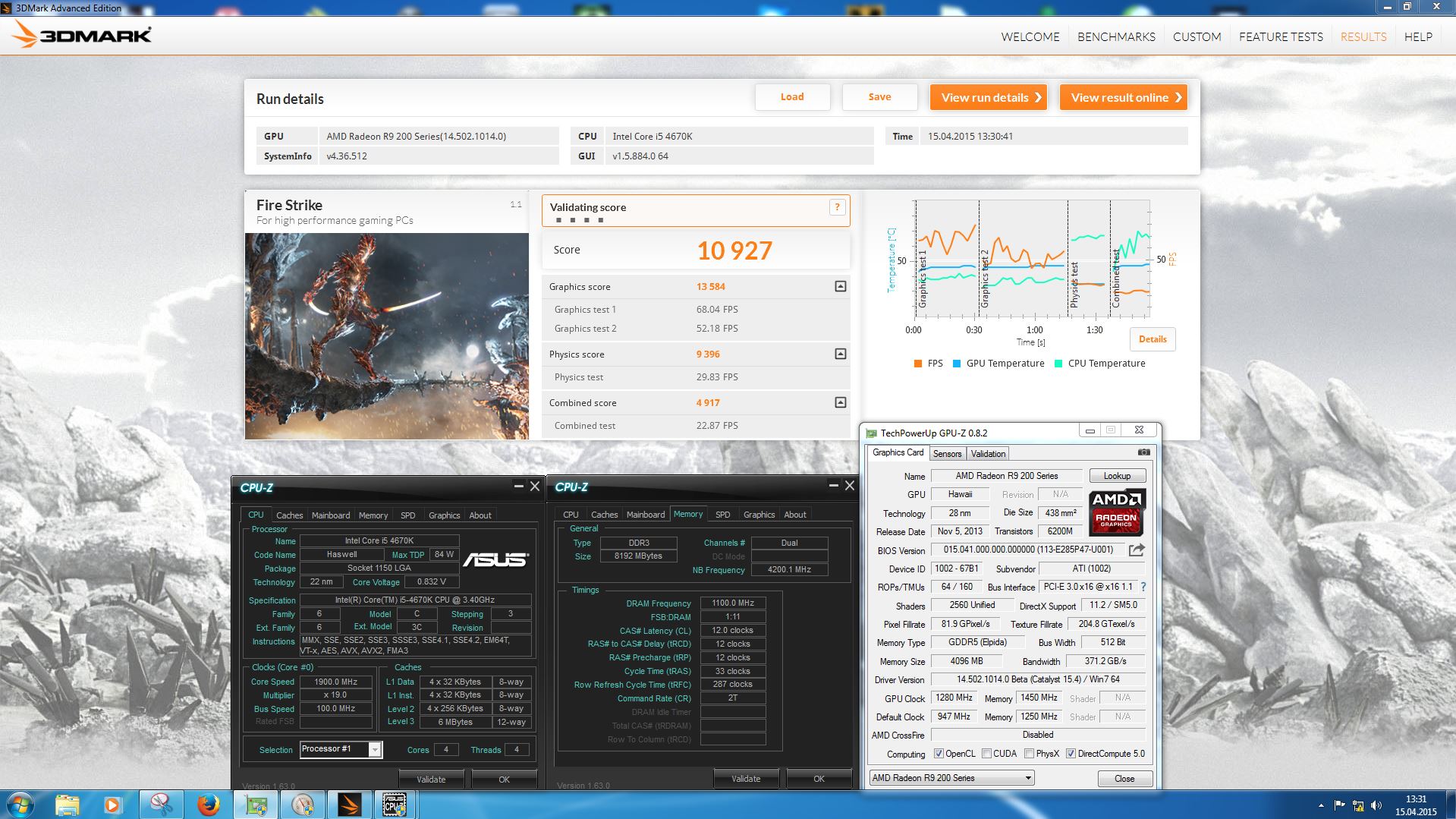Go to BENCHMARKS section

coord(1116,36)
